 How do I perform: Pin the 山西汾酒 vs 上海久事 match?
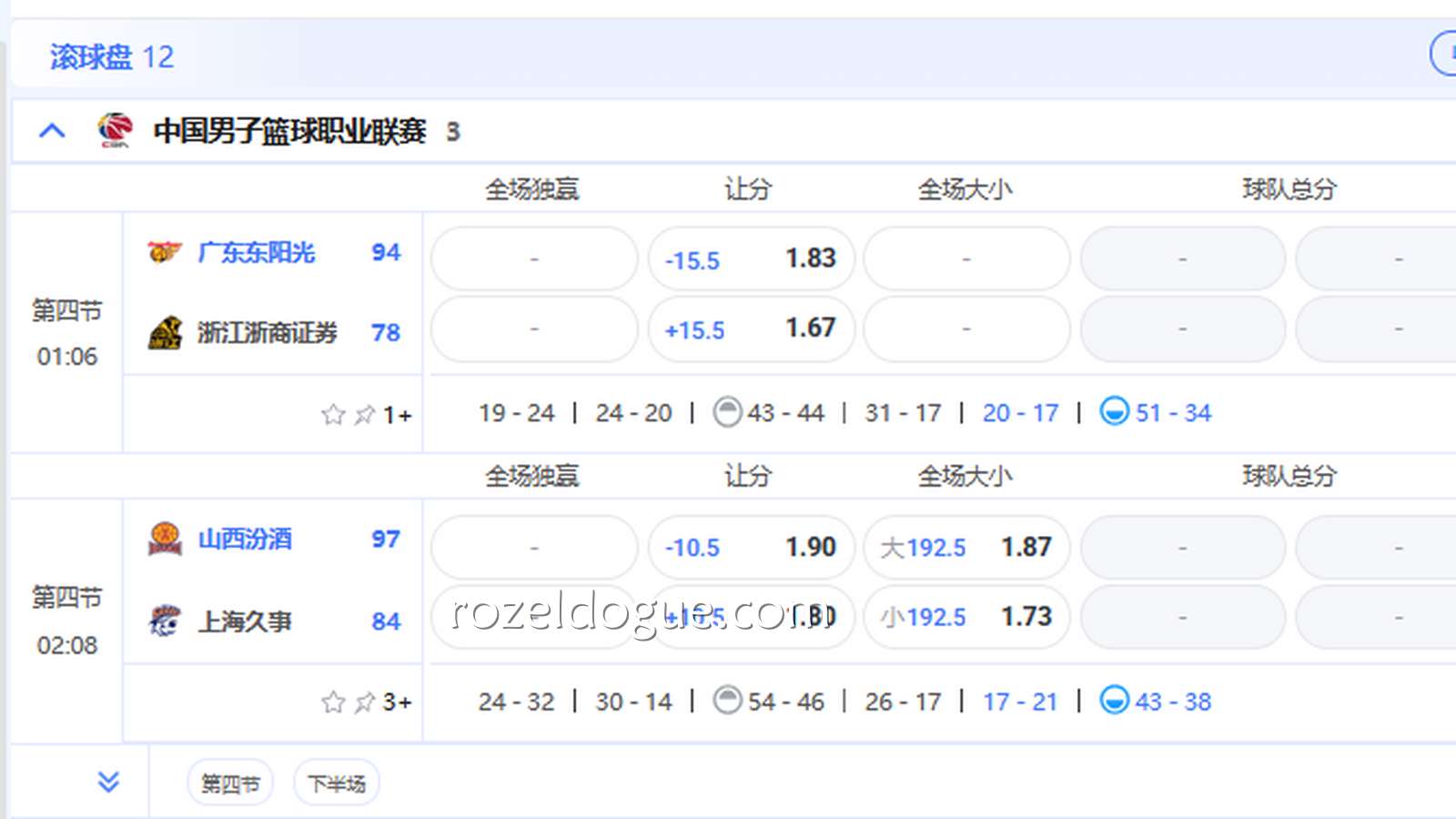364,703
